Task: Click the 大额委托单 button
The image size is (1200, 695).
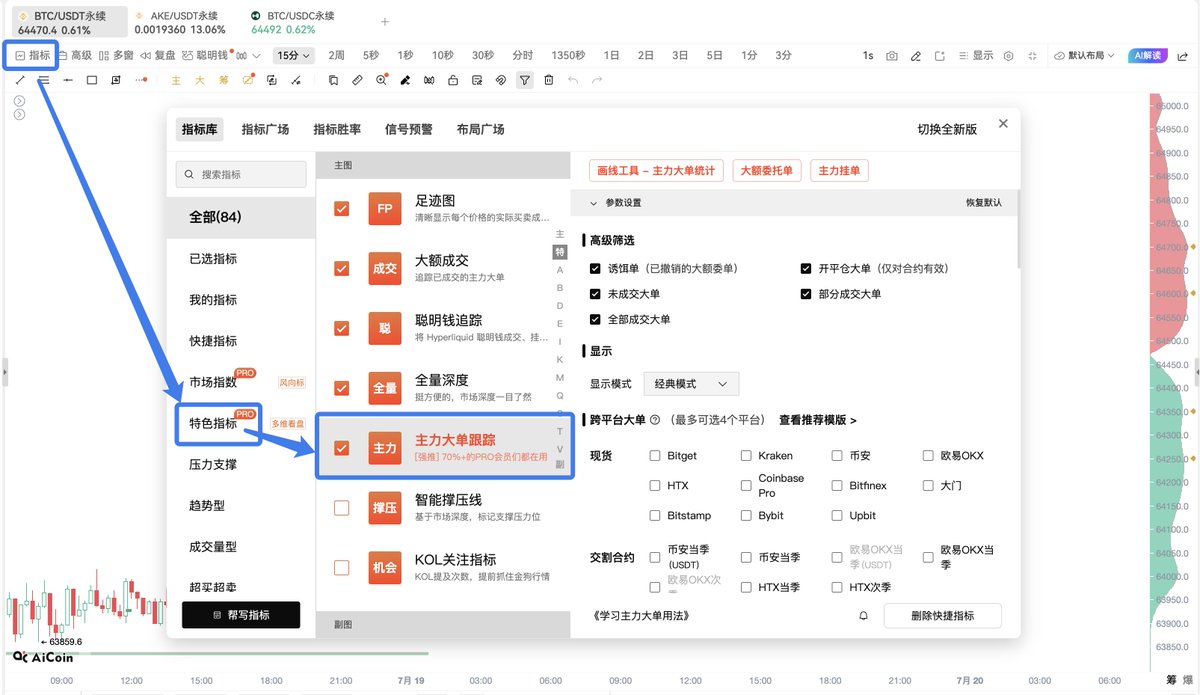Action: tap(767, 171)
